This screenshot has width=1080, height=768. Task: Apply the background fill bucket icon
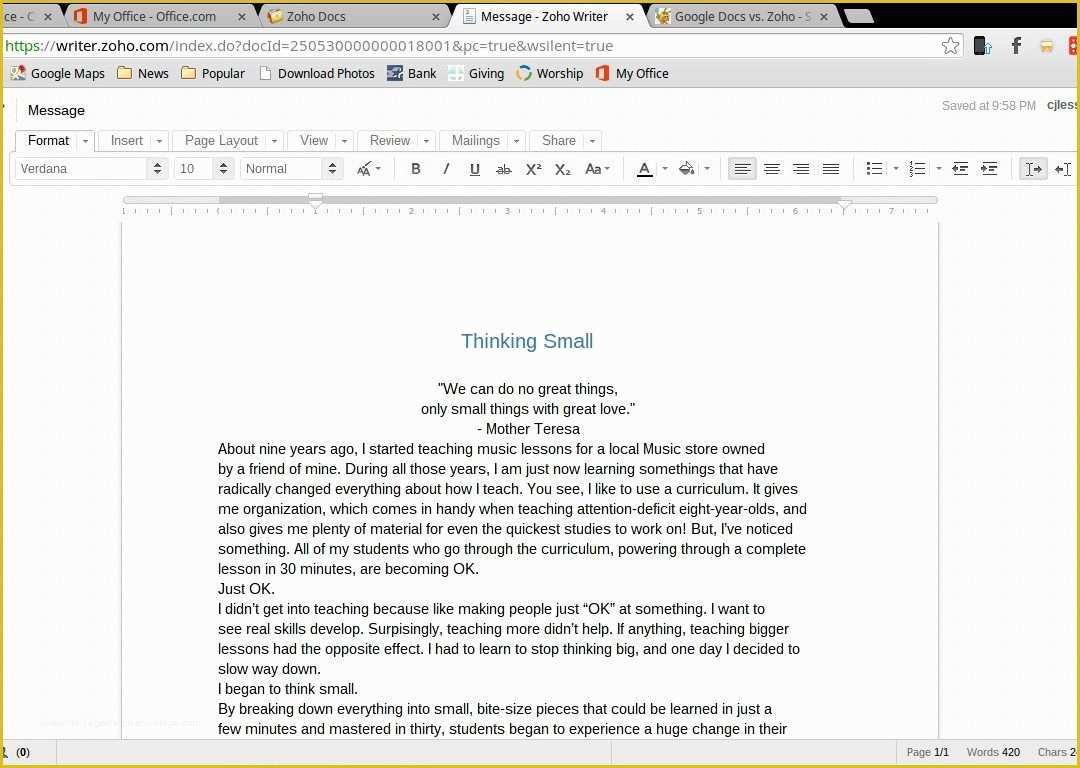pos(686,169)
